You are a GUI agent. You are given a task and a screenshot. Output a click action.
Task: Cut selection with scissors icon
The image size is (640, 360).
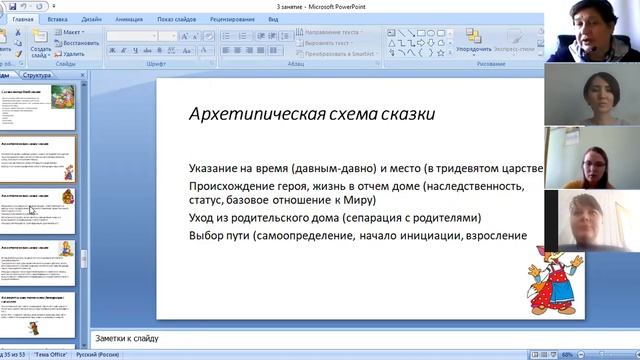click(x=18, y=33)
